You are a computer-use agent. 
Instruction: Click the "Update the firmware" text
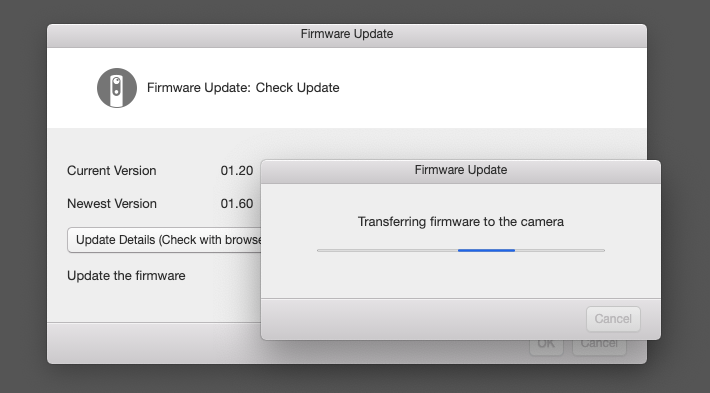[126, 276]
